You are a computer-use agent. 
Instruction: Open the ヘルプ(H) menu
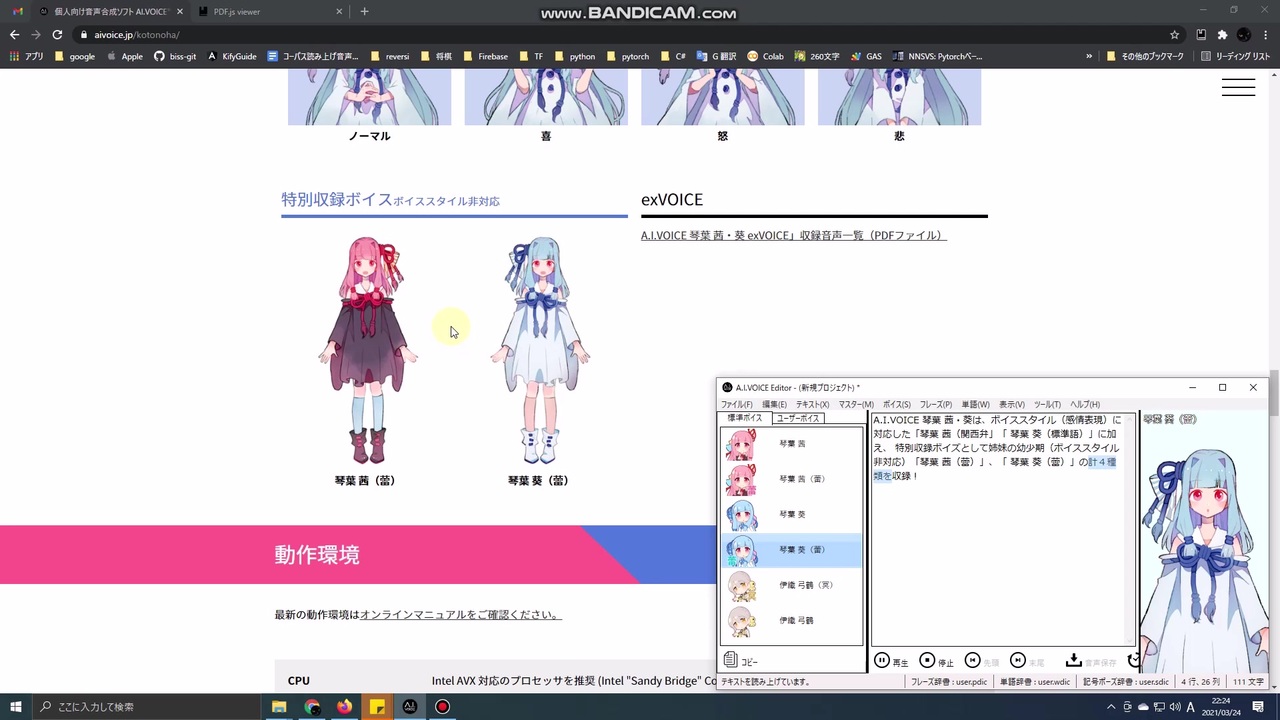(x=1084, y=404)
